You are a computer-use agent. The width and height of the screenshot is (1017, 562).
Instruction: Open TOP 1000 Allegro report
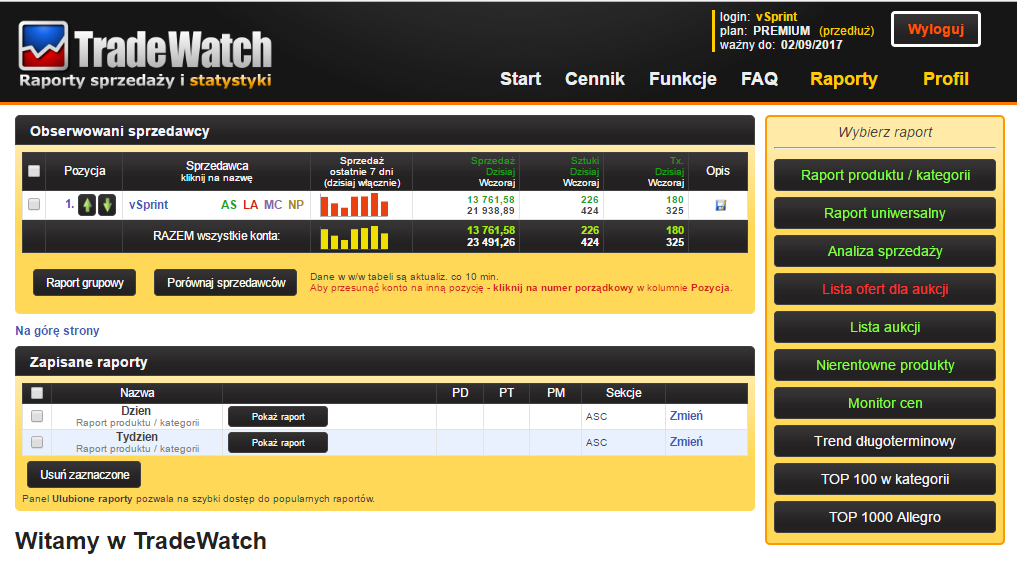click(x=885, y=517)
